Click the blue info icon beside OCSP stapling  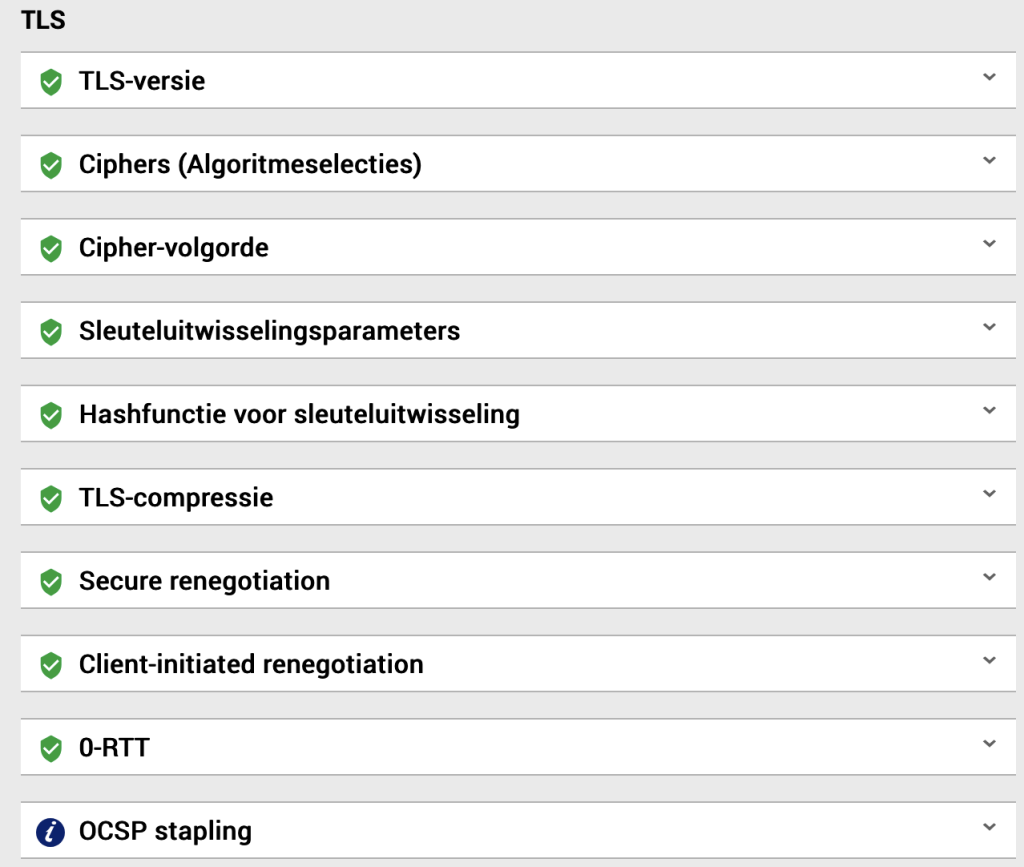tap(50, 832)
